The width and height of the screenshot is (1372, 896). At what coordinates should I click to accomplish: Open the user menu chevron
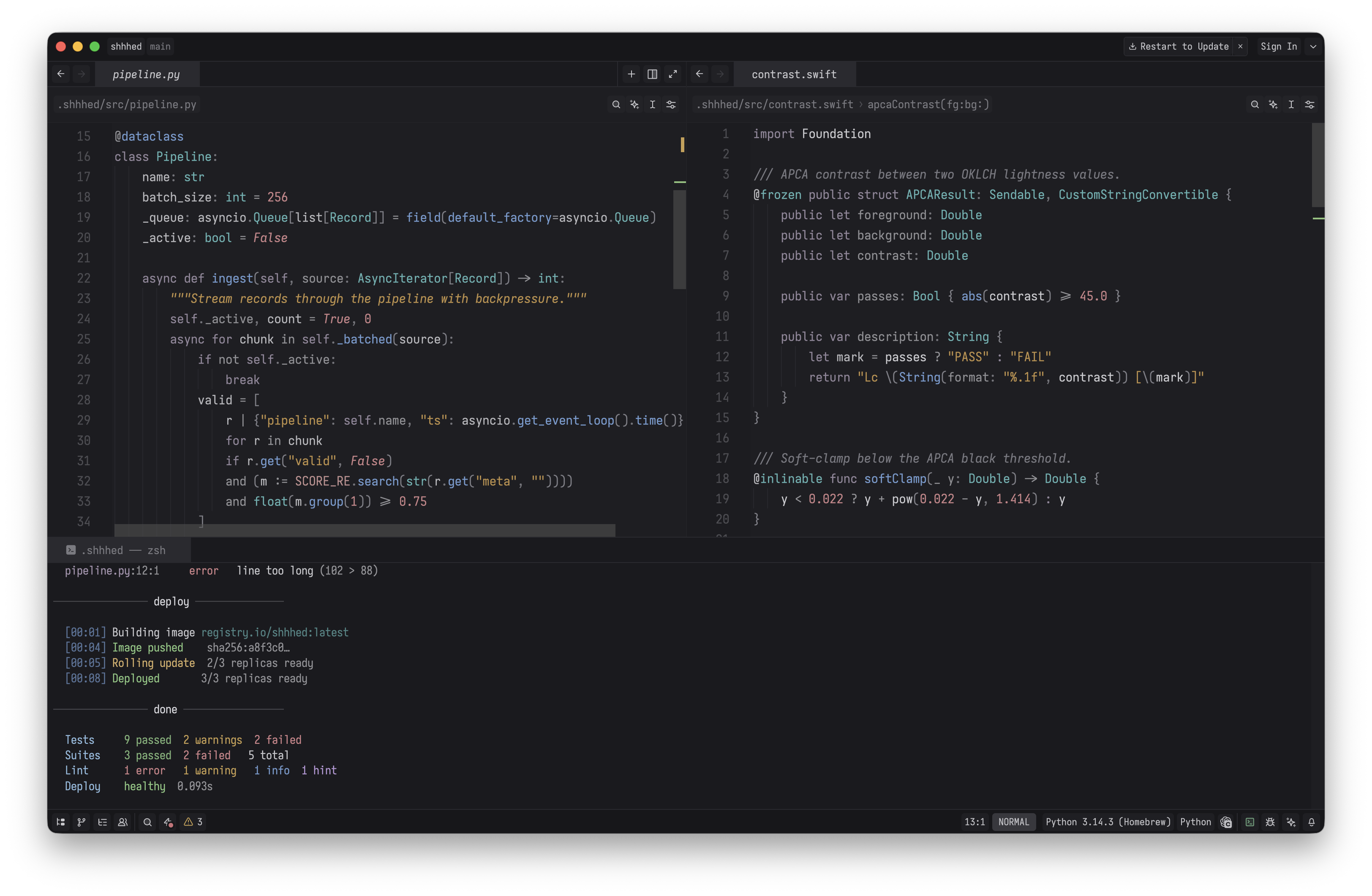[1313, 46]
